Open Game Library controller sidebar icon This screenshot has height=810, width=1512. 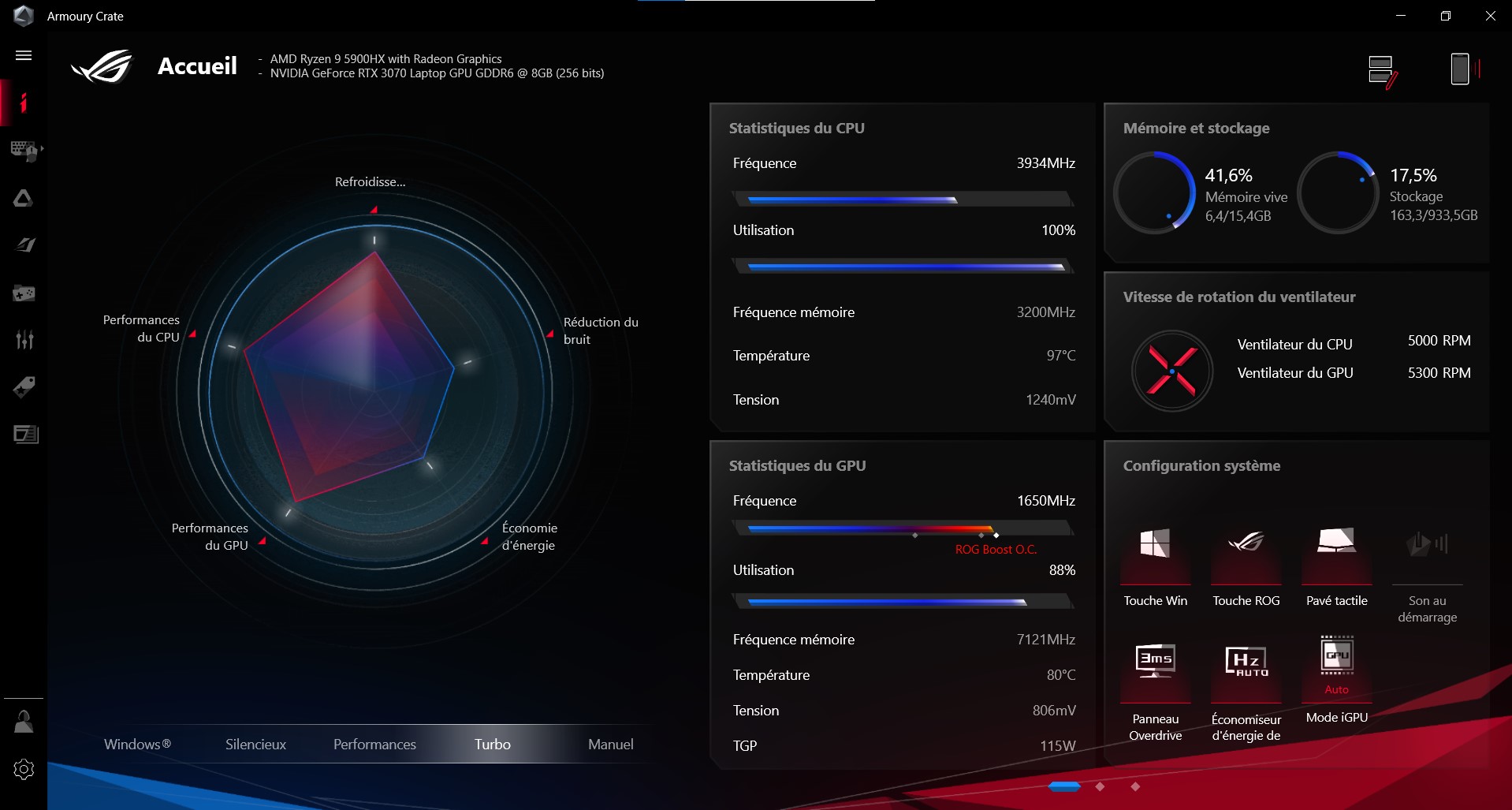pyautogui.click(x=24, y=293)
